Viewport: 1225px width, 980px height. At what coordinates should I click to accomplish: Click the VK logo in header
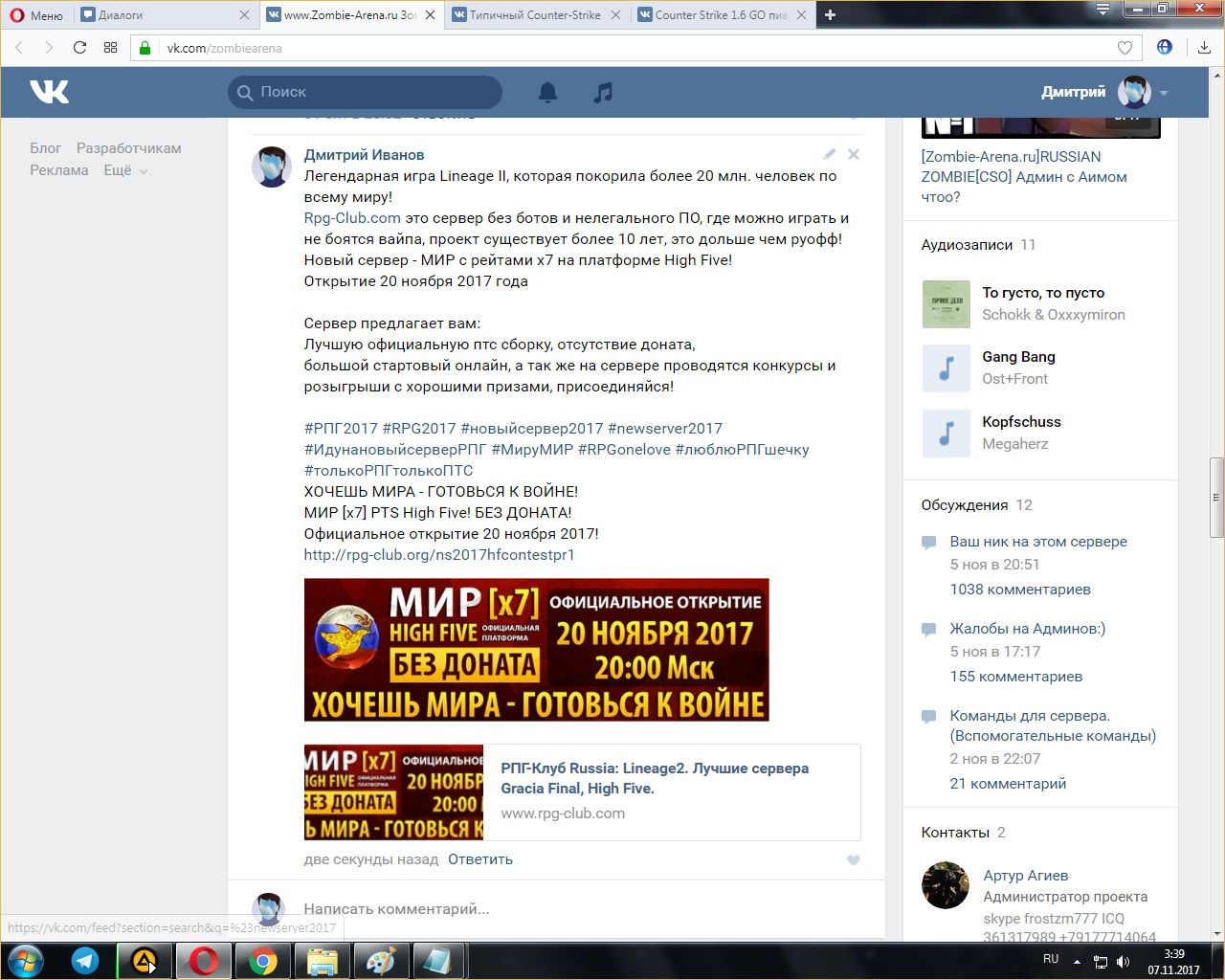point(50,92)
